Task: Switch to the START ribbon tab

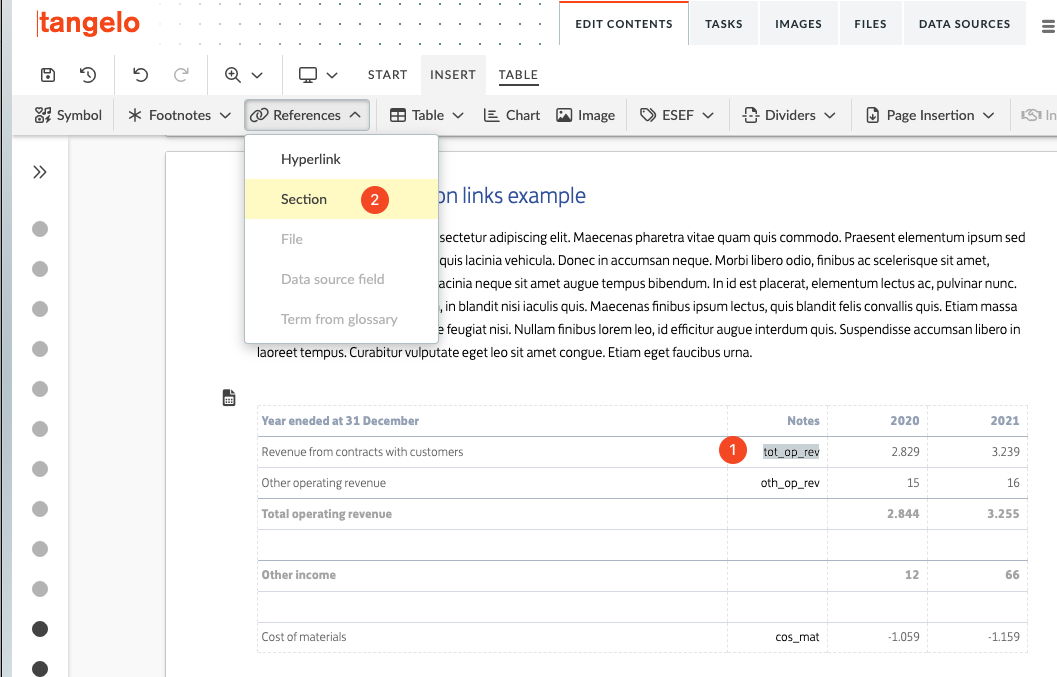Action: click(388, 75)
